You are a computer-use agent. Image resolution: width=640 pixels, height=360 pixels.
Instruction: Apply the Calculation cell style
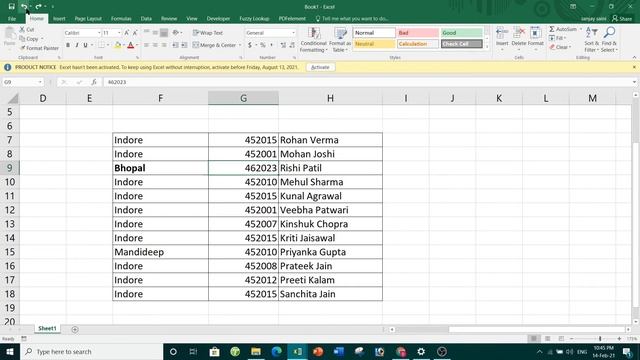[x=418, y=44]
